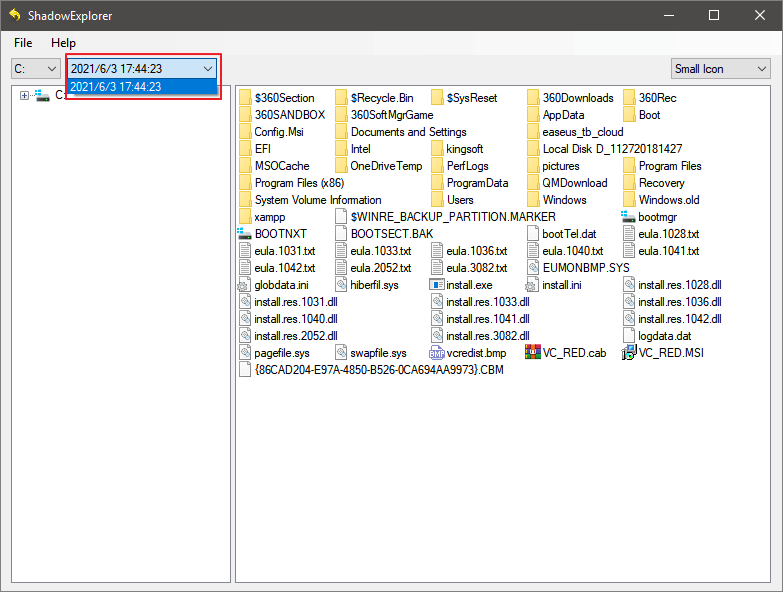This screenshot has width=783, height=592.
Task: Open the C: drive selector dropdown
Action: [36, 69]
